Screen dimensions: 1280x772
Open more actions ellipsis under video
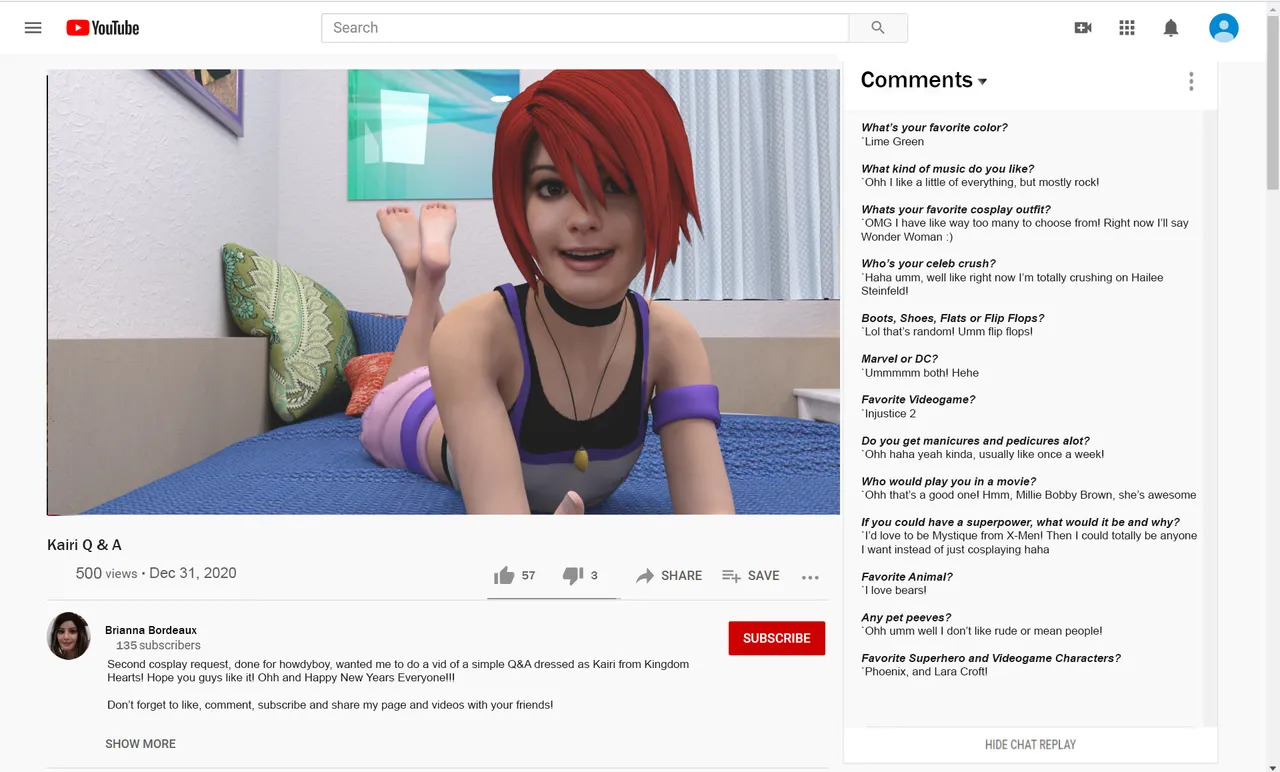pos(810,577)
